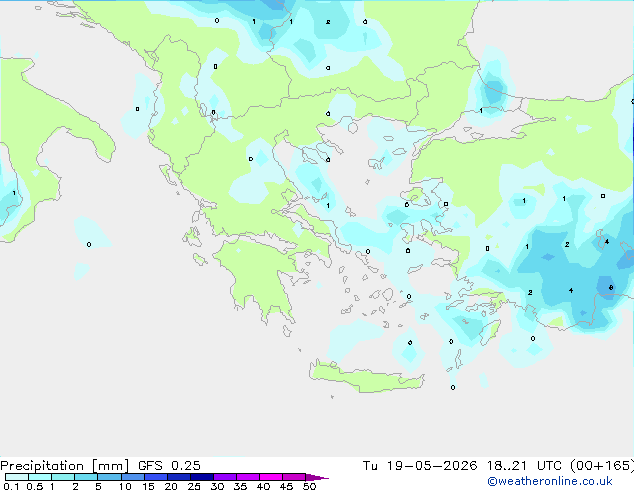
Task: Pick the legend swatch between 20 and 25
Action: (178, 477)
